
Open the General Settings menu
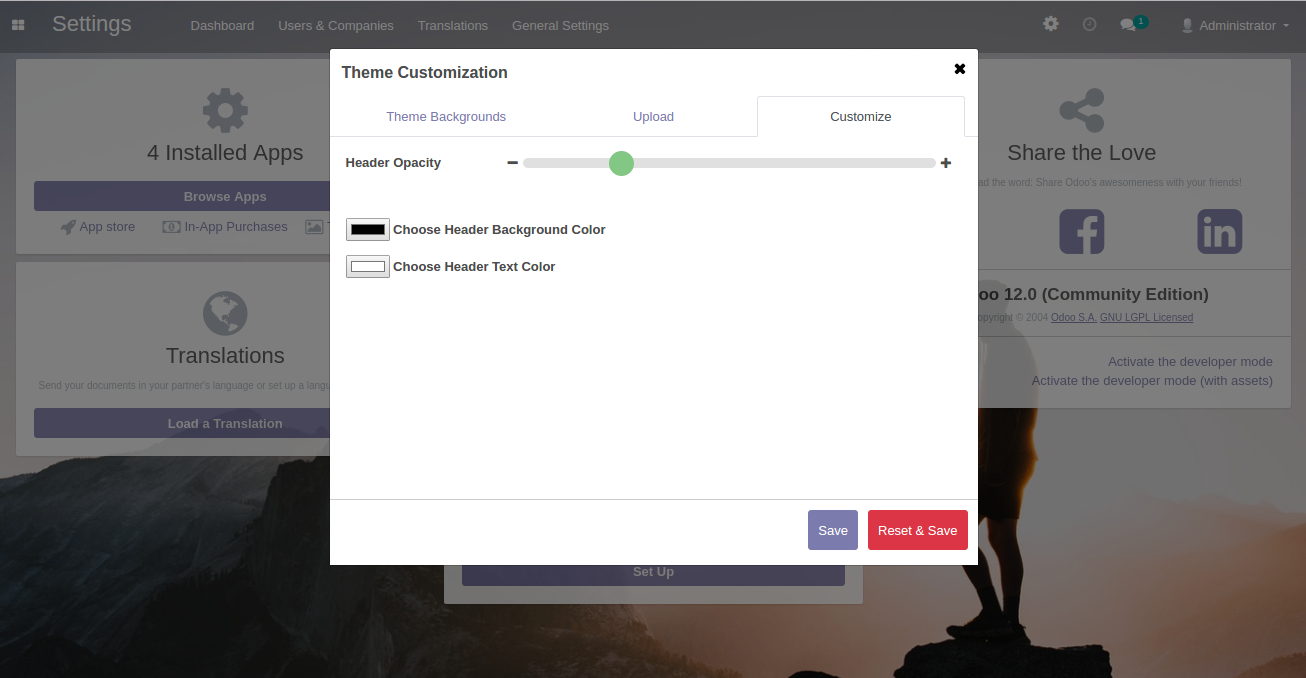pyautogui.click(x=560, y=25)
